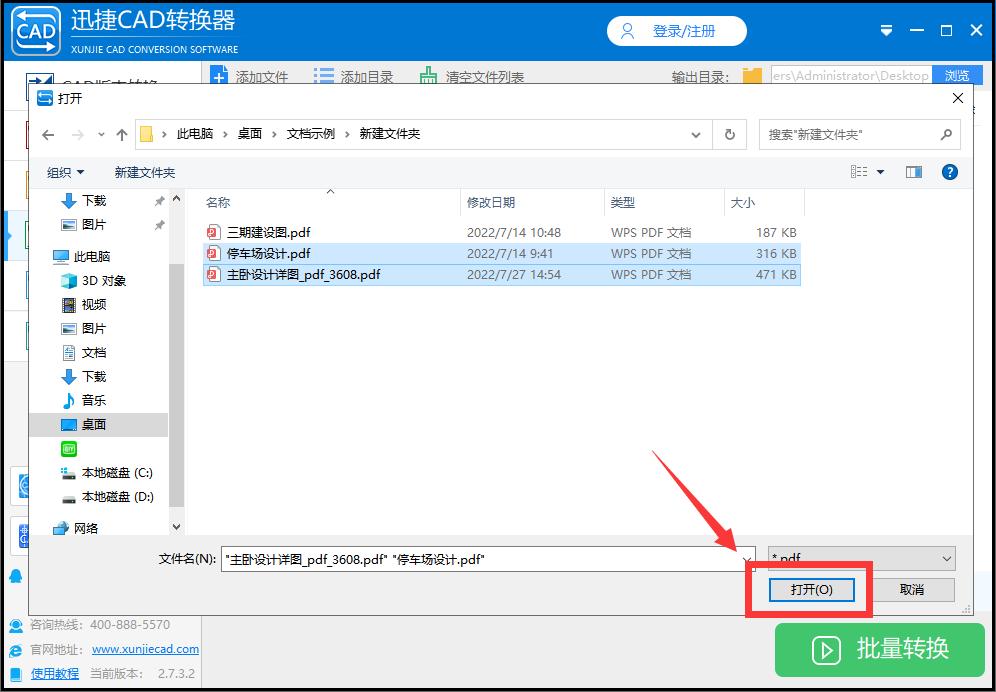Open the *.pdf file type dropdown

pyautogui.click(x=860, y=559)
